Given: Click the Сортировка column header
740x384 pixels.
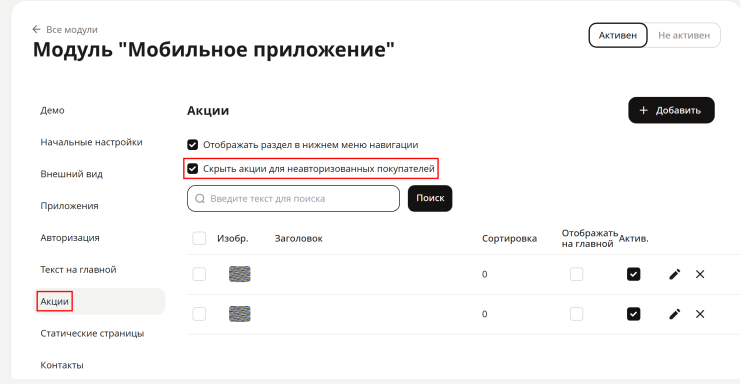Looking at the screenshot, I should pyautogui.click(x=509, y=239).
